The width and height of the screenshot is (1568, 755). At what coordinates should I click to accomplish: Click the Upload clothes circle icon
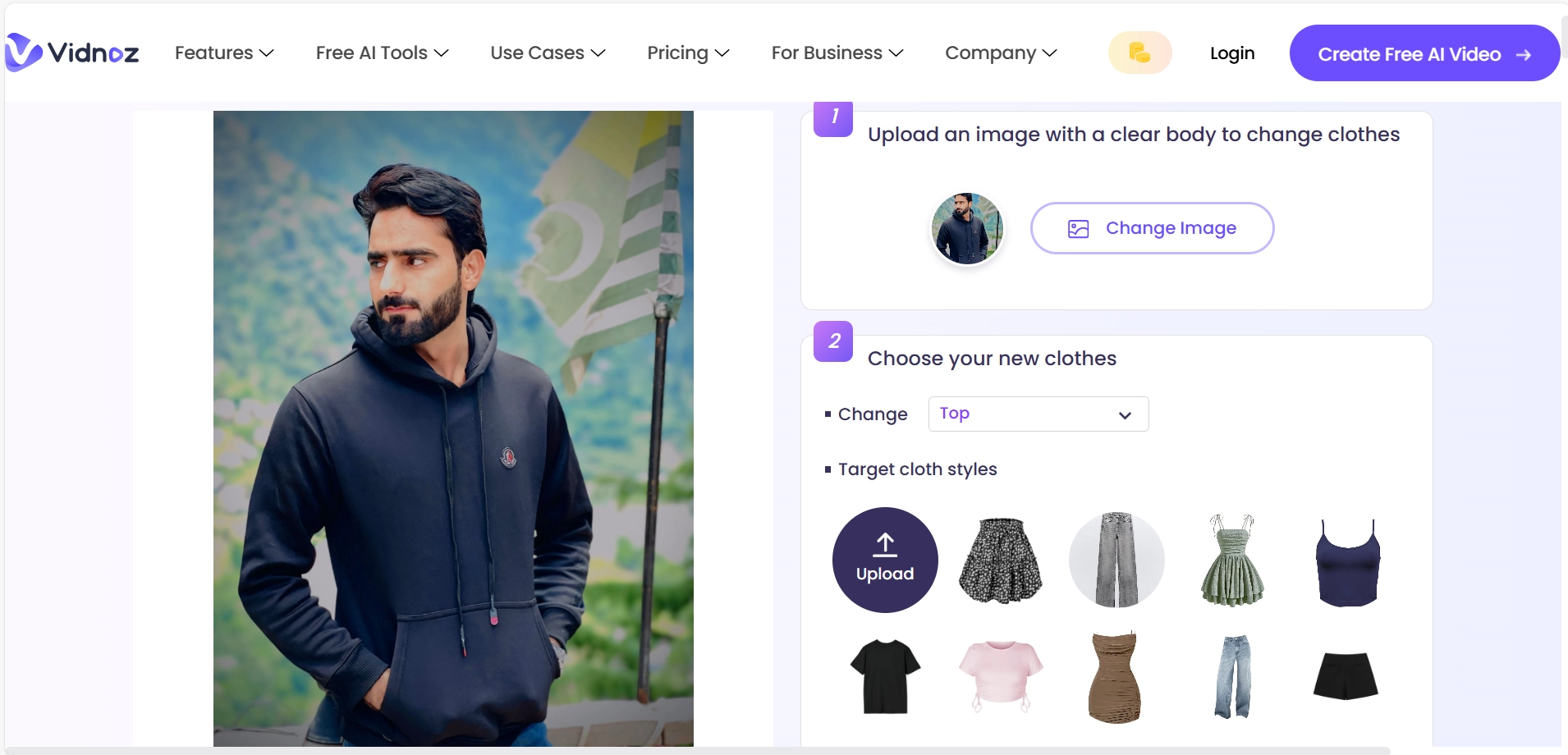pos(885,560)
